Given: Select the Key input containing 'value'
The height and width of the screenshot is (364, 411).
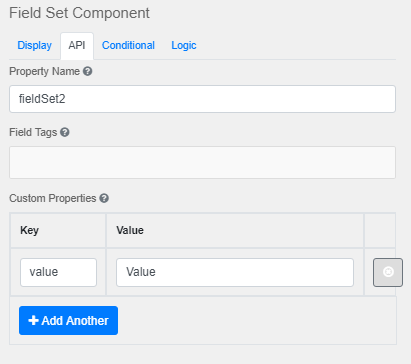Looking at the screenshot, I should point(58,272).
